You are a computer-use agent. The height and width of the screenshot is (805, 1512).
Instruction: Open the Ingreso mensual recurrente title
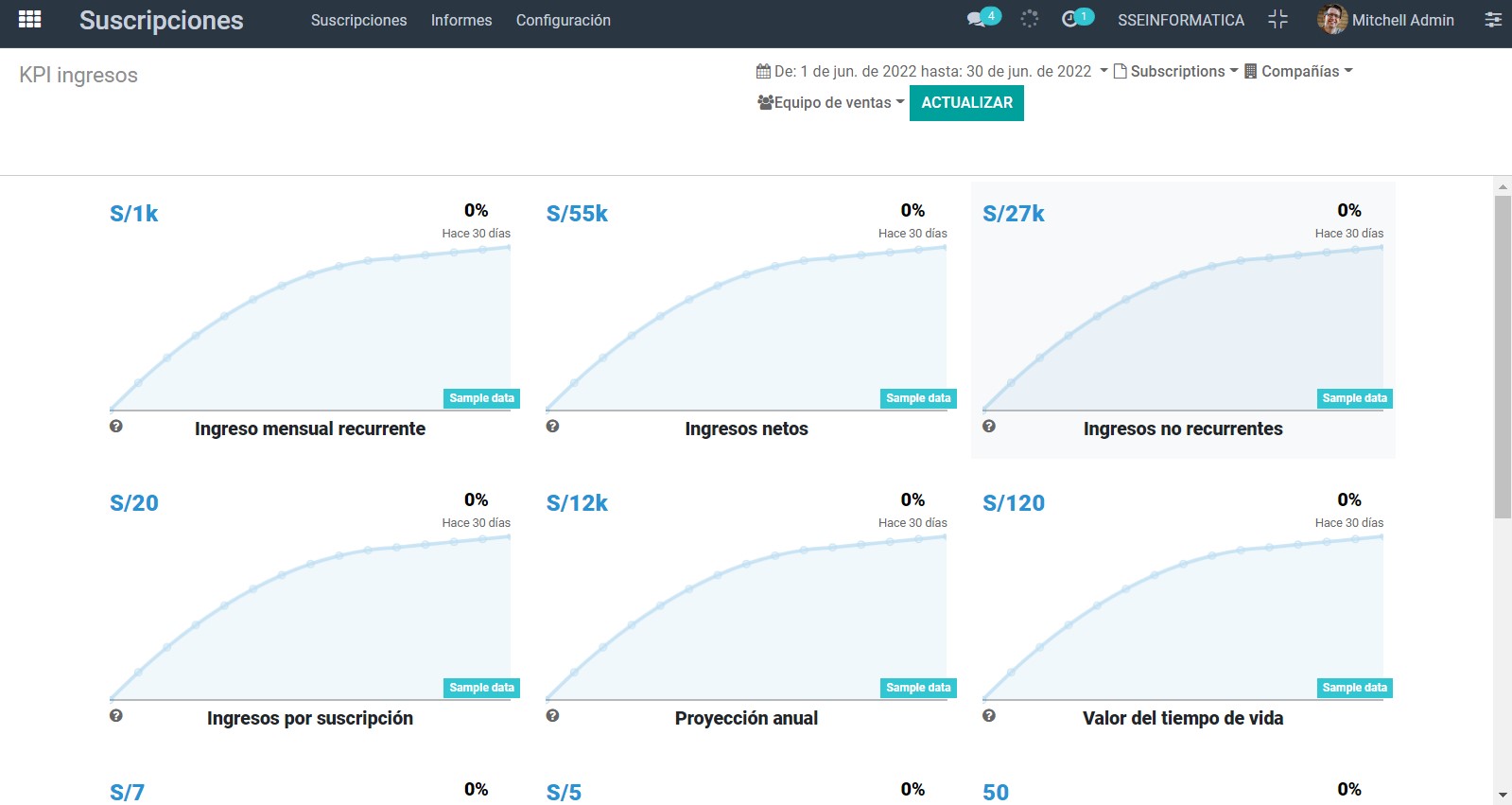tap(310, 429)
